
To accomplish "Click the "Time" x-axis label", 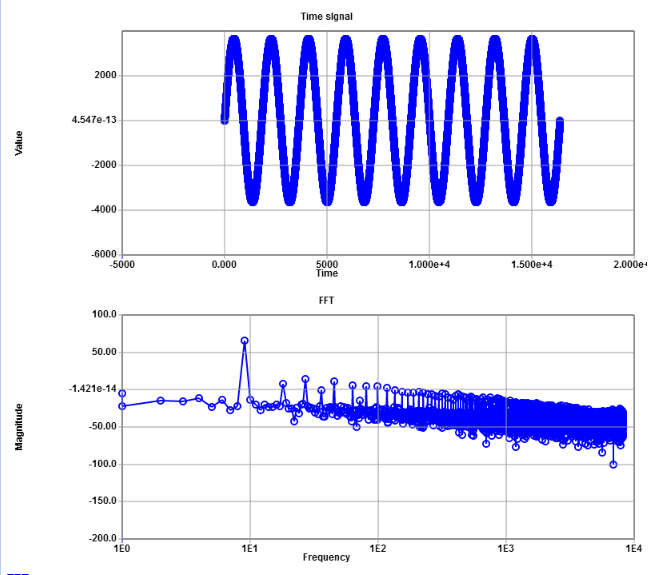I will click(x=327, y=273).
